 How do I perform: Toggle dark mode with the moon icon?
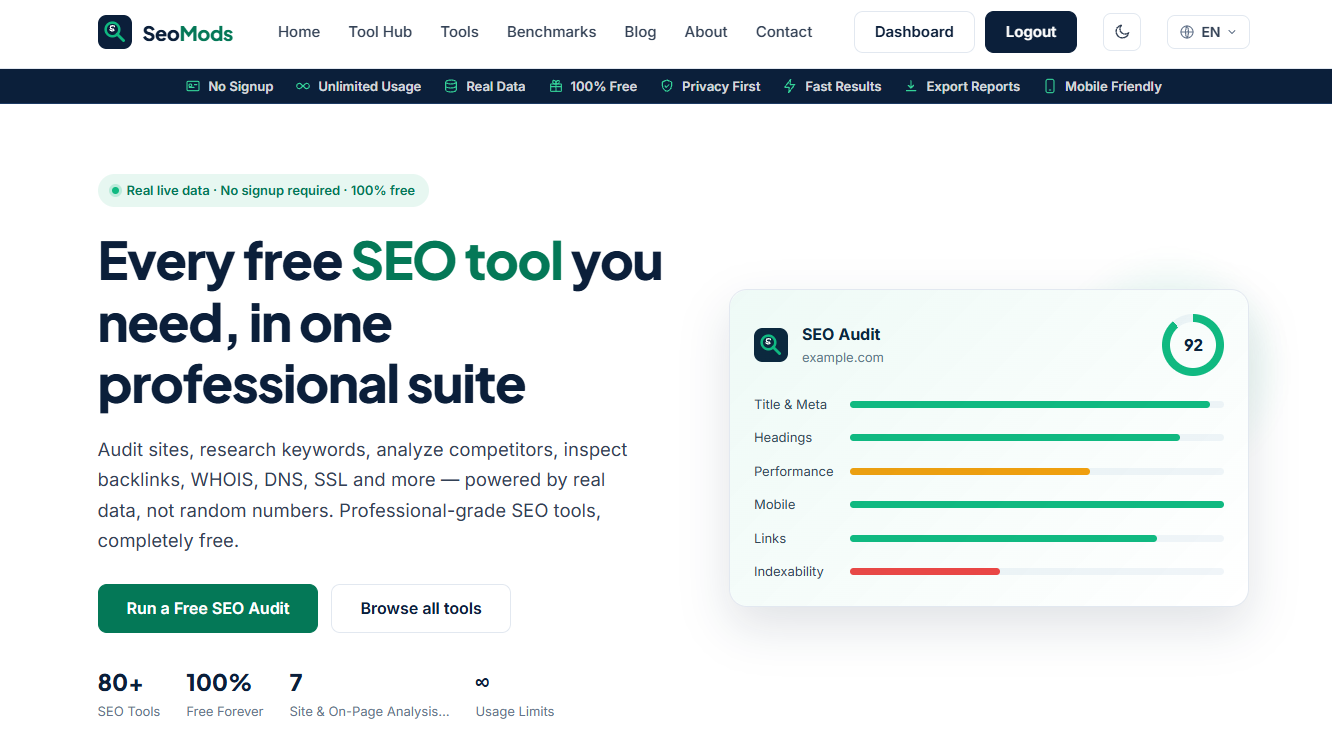point(1122,32)
